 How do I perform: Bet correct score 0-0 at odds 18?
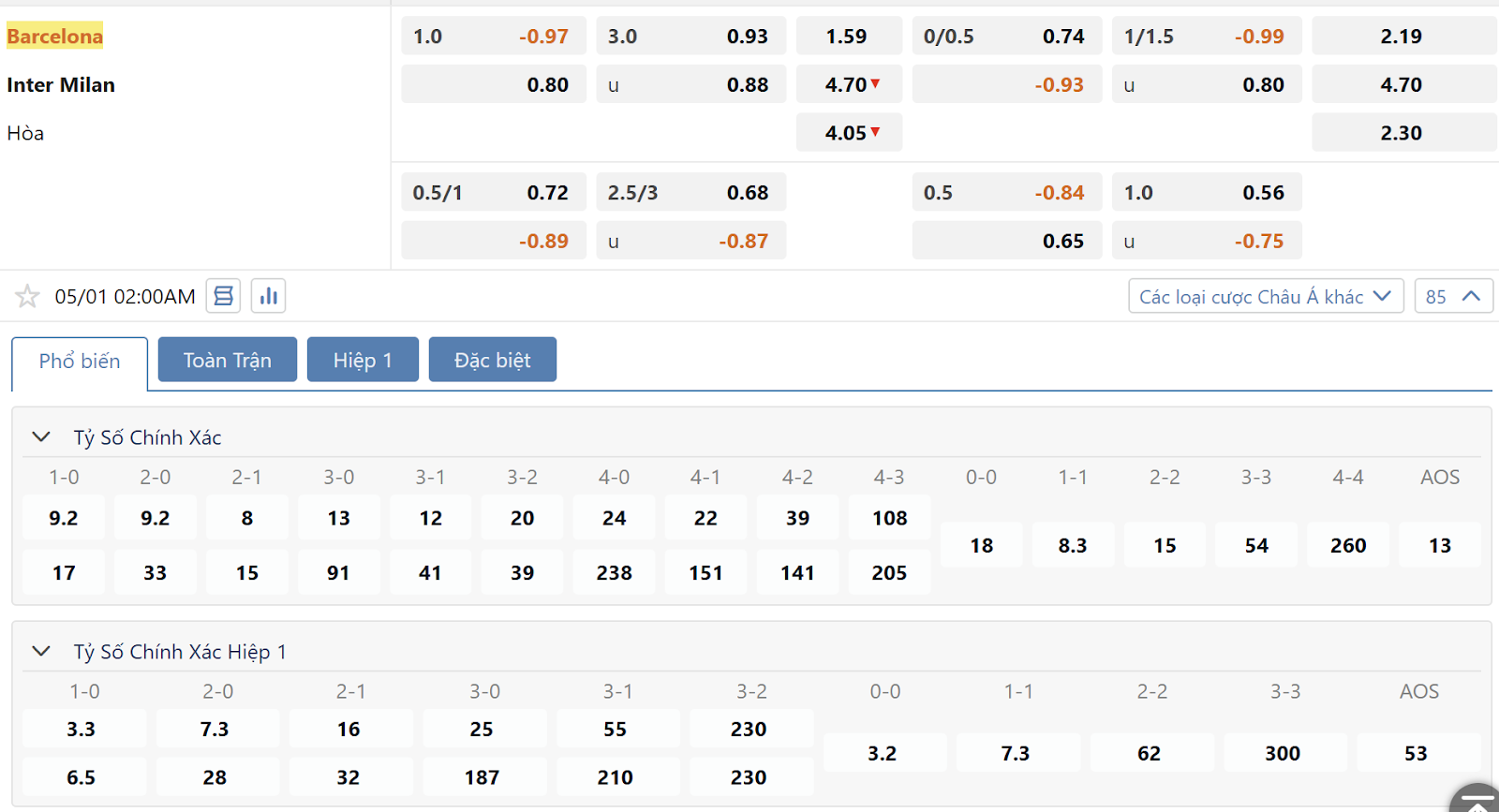click(x=981, y=545)
